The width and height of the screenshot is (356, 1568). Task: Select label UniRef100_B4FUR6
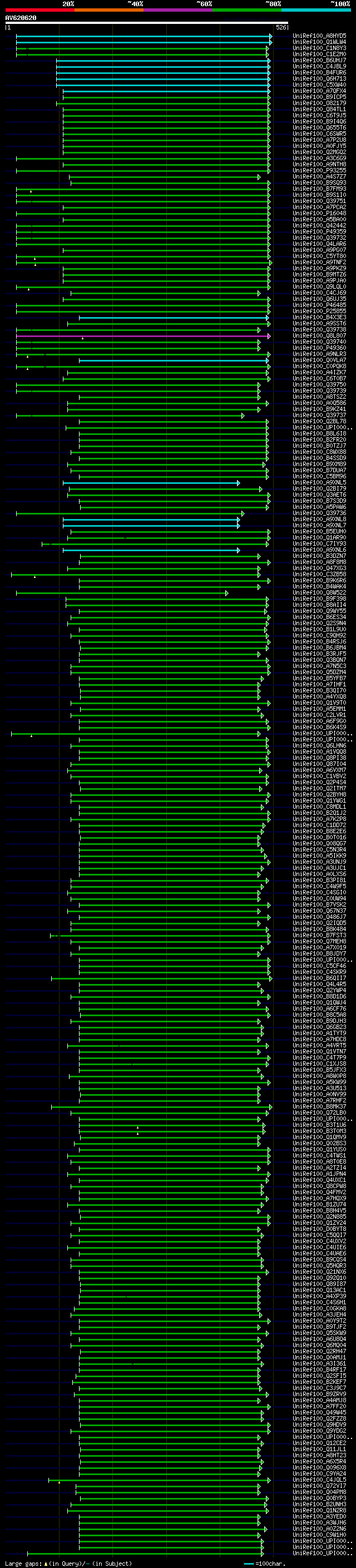click(319, 72)
